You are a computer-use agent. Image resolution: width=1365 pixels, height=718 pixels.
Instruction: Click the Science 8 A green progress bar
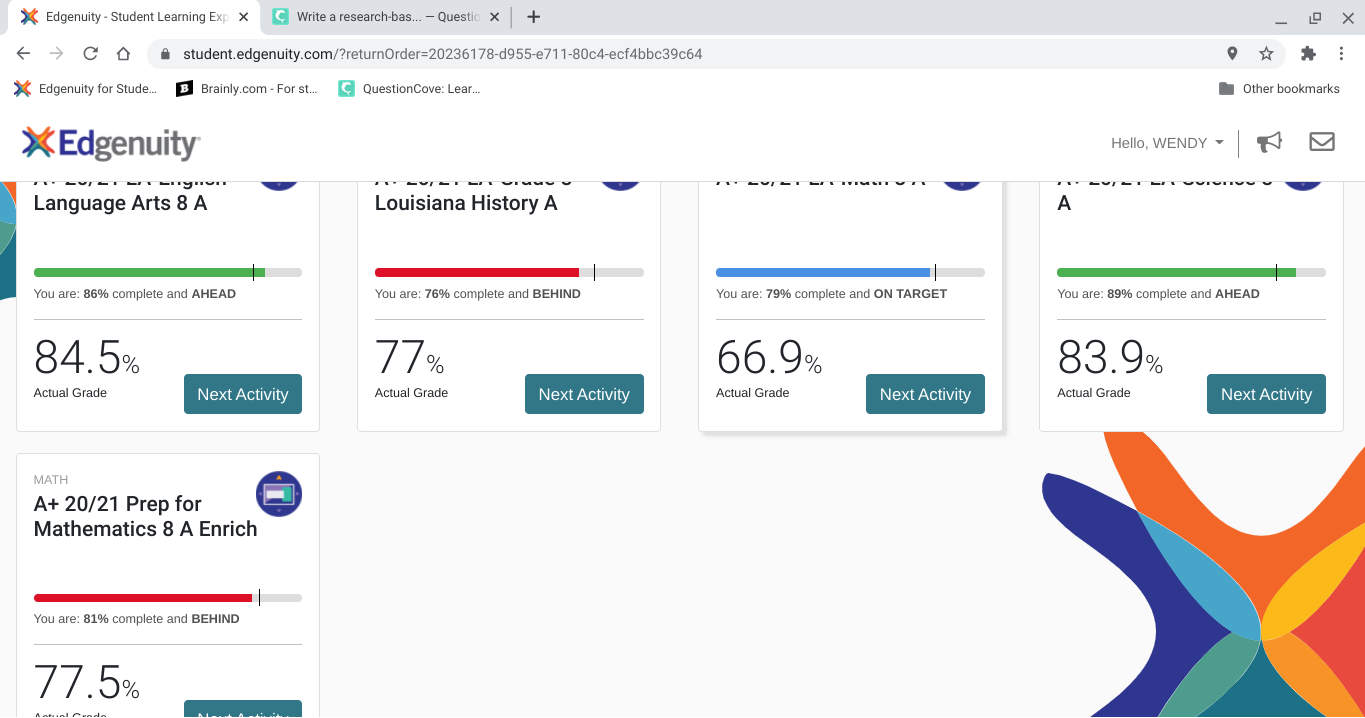(x=1191, y=272)
